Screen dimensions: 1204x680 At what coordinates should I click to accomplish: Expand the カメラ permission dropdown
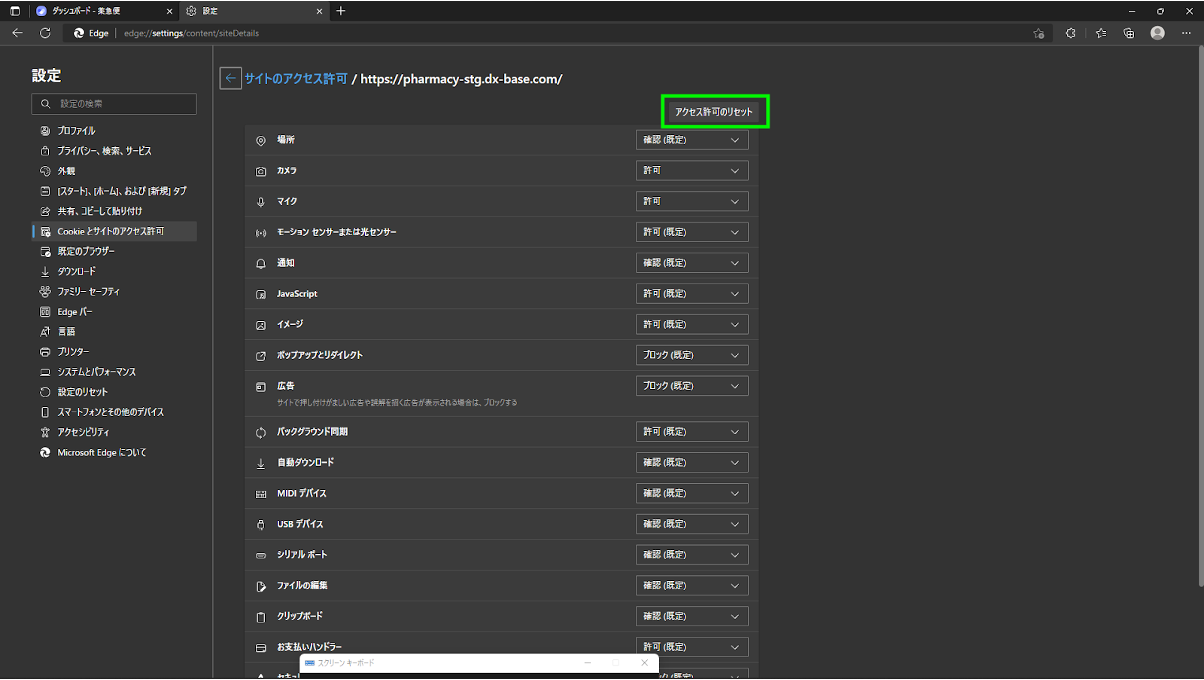(x=692, y=171)
